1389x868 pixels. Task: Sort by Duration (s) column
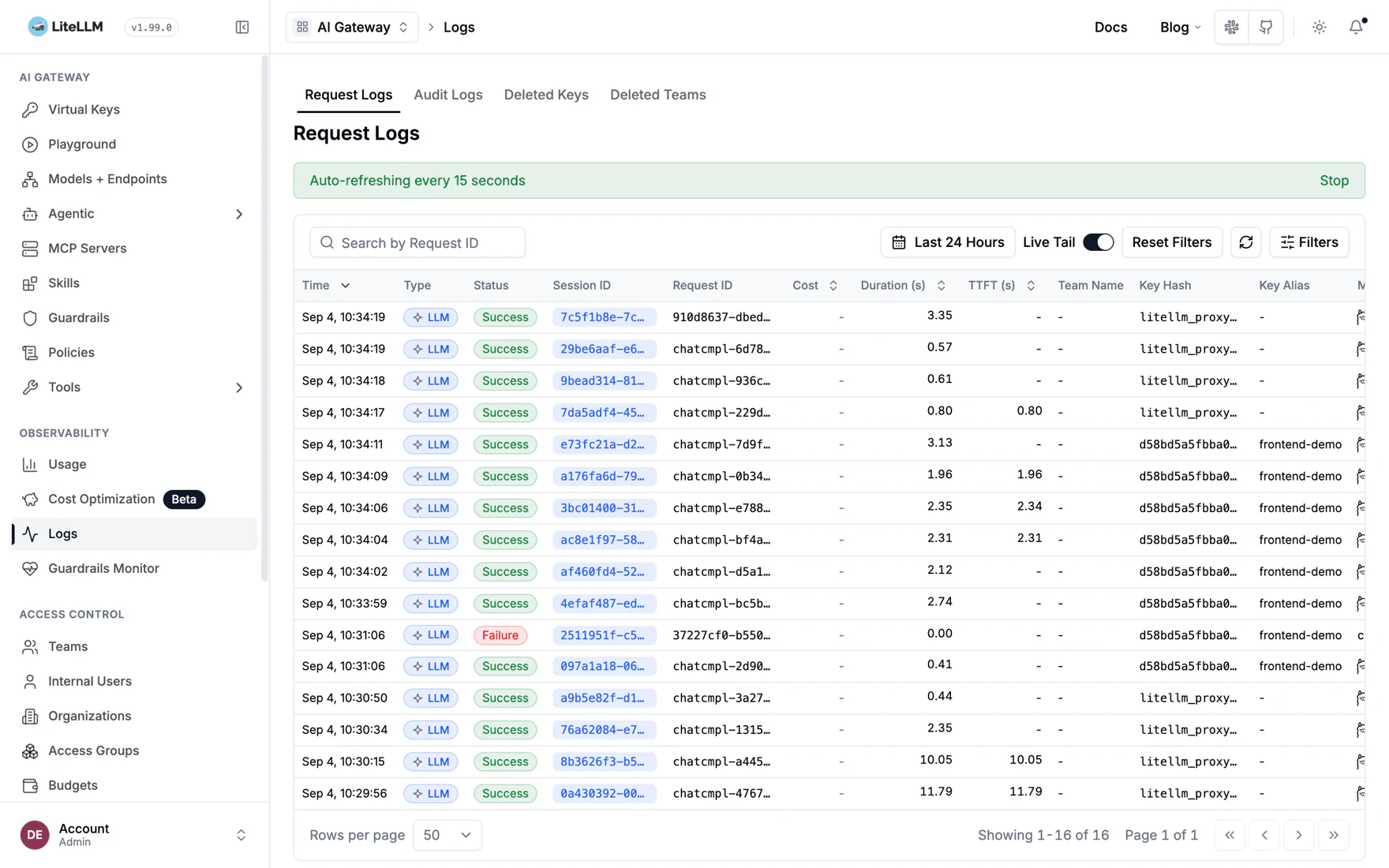click(x=903, y=286)
